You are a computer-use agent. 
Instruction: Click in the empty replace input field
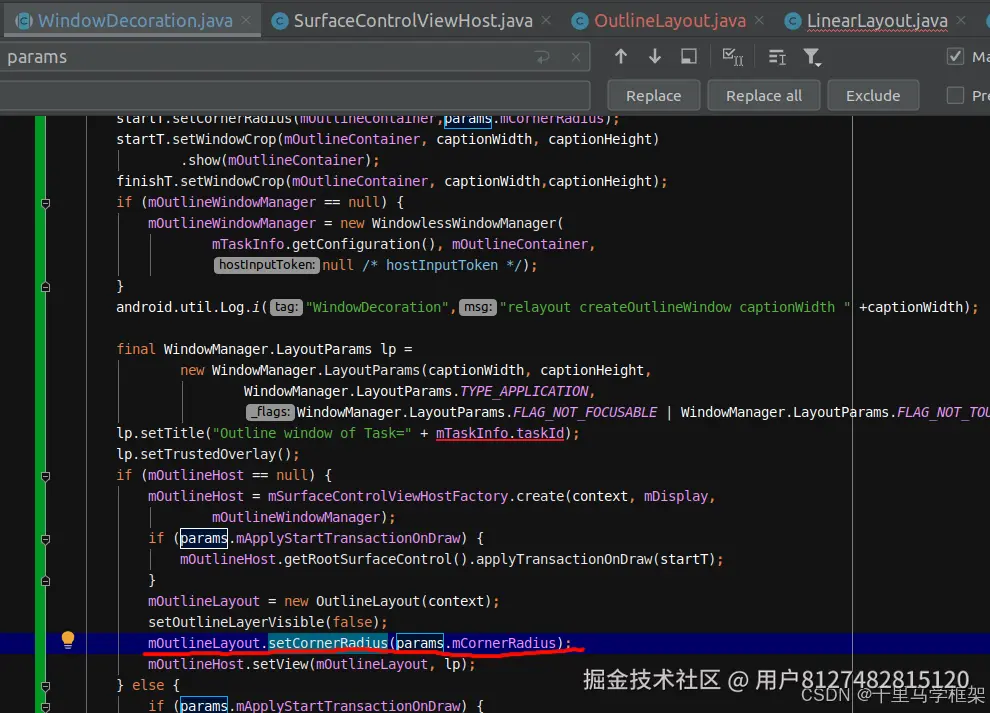(x=295, y=95)
